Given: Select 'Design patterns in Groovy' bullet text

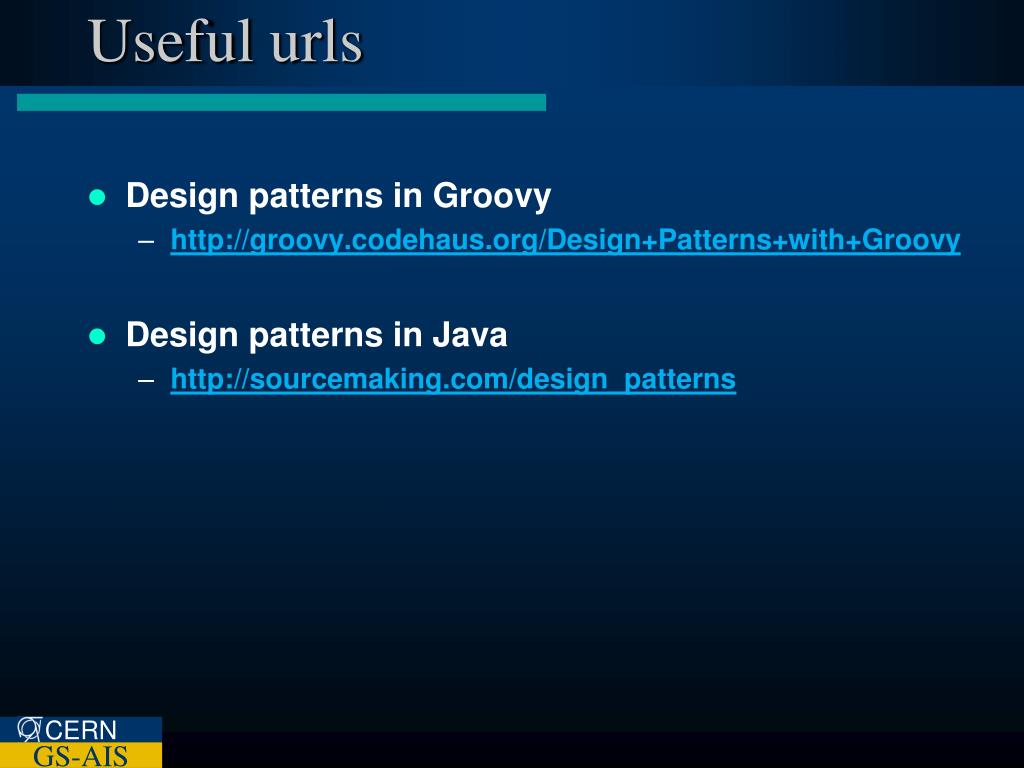Looking at the screenshot, I should [338, 196].
